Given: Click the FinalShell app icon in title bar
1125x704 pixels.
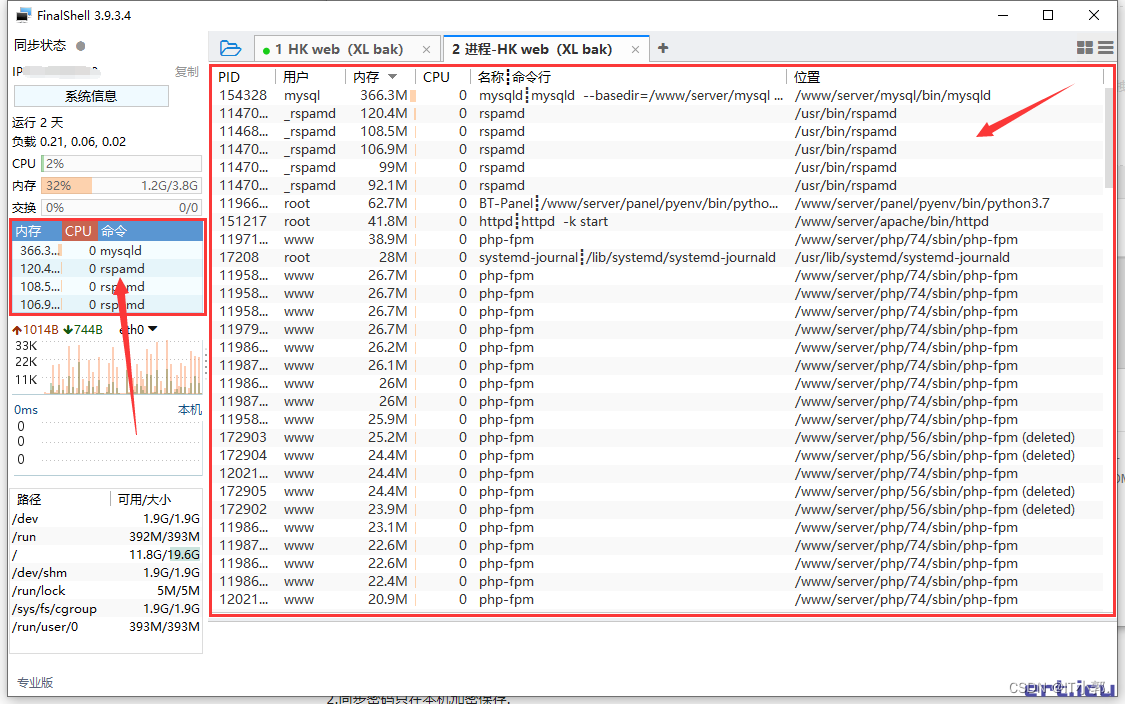Looking at the screenshot, I should pyautogui.click(x=24, y=15).
